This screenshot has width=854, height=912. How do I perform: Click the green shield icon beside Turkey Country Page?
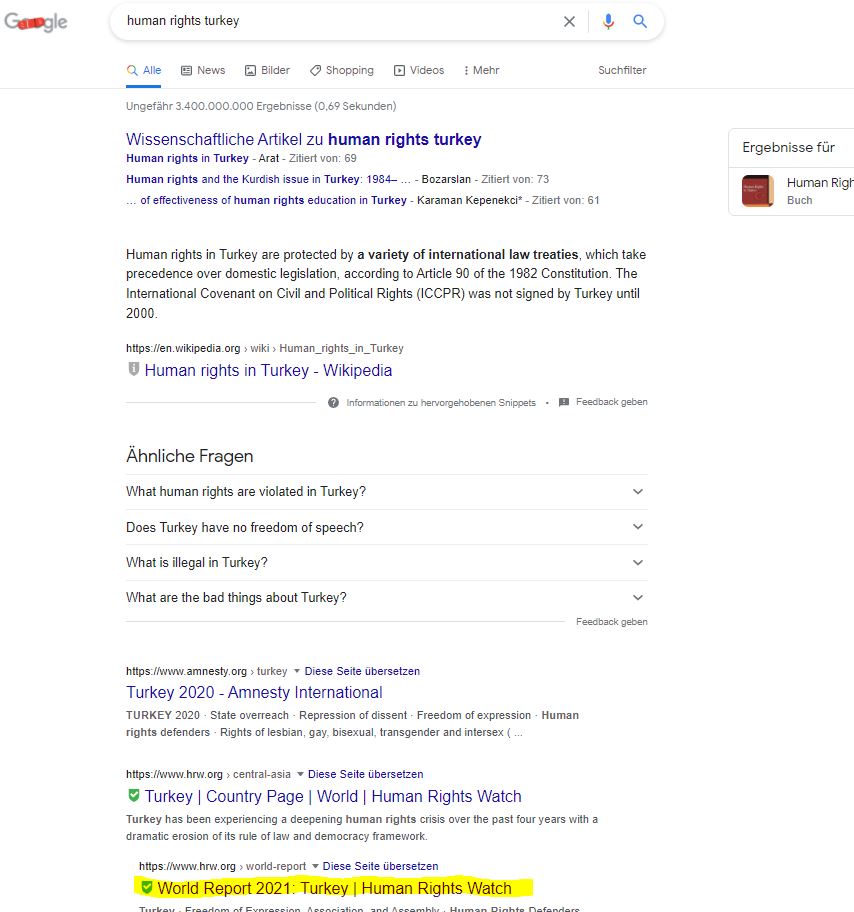click(134, 795)
